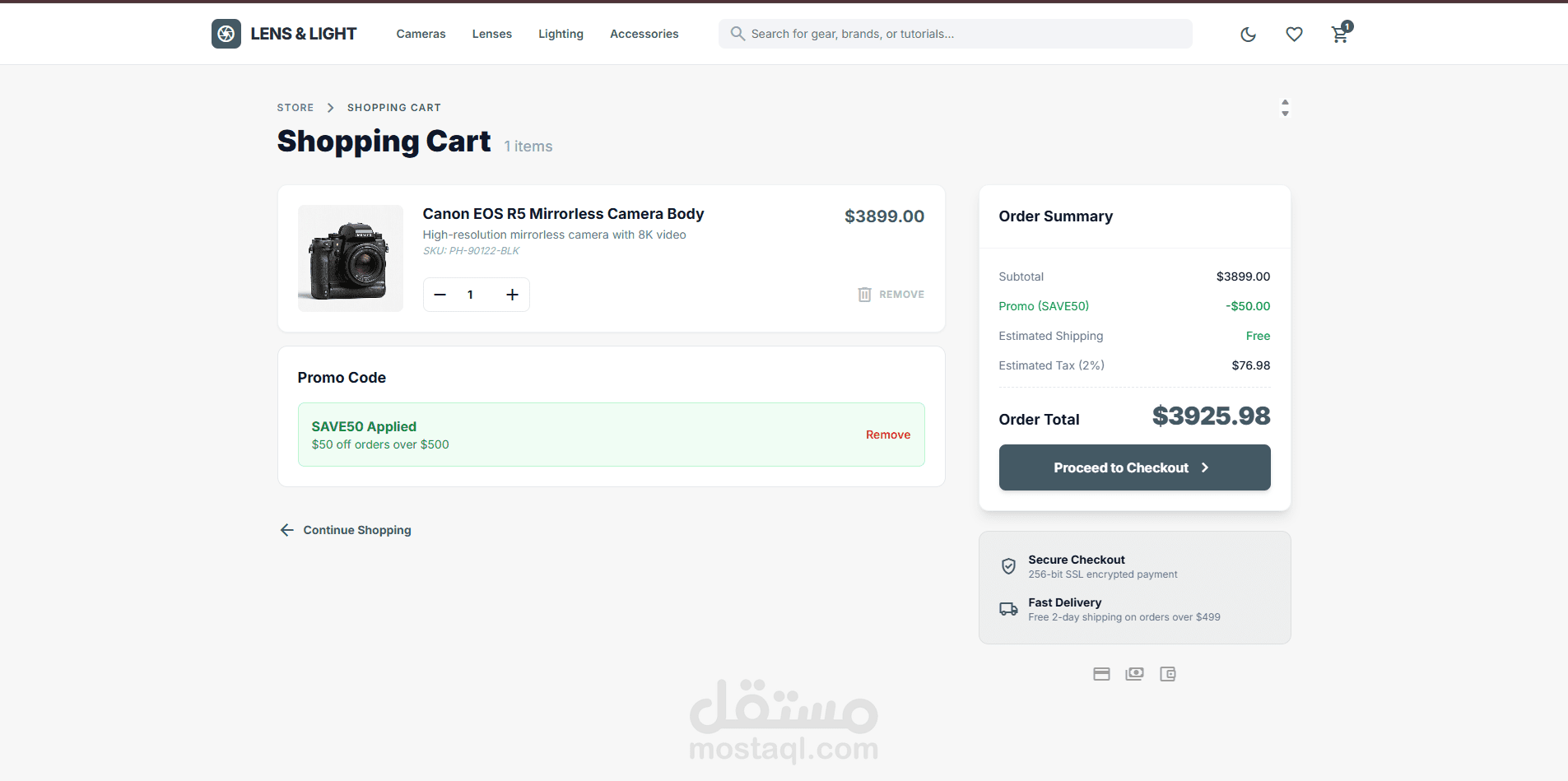1568x781 pixels.
Task: Click the breadcrumb chevron separator
Action: click(330, 108)
